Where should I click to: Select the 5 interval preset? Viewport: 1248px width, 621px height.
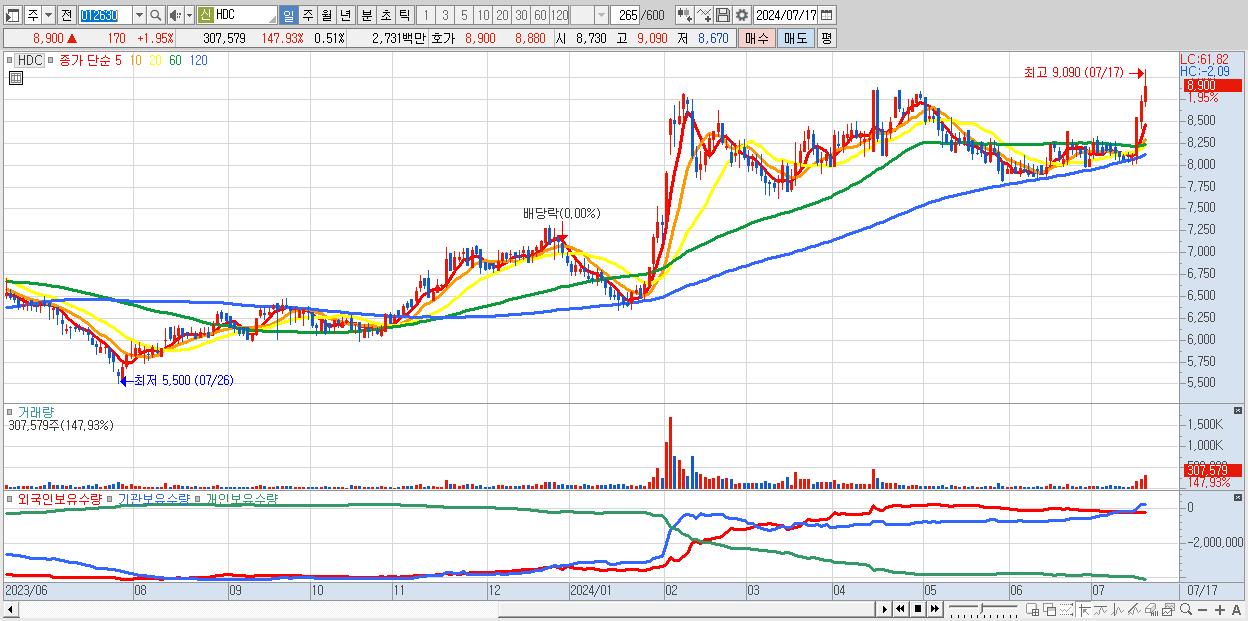(x=464, y=15)
